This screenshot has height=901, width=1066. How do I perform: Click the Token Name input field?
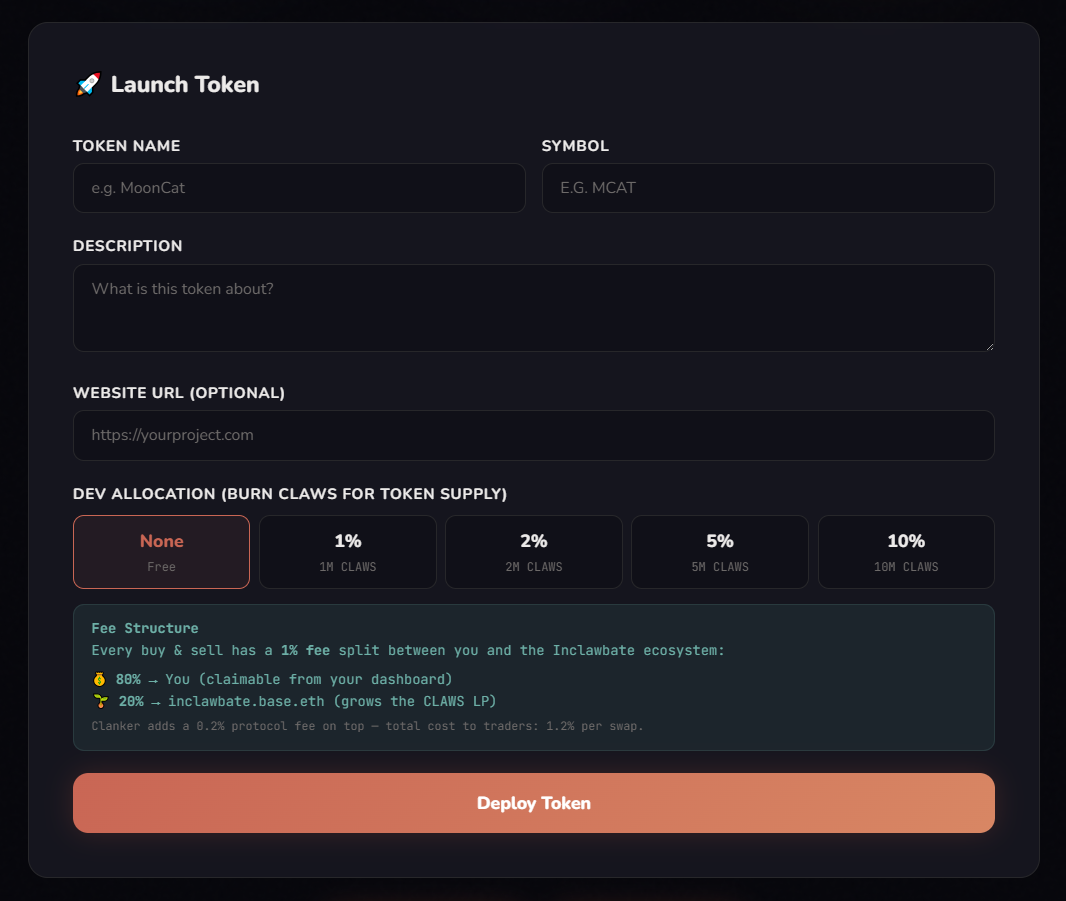(x=298, y=188)
